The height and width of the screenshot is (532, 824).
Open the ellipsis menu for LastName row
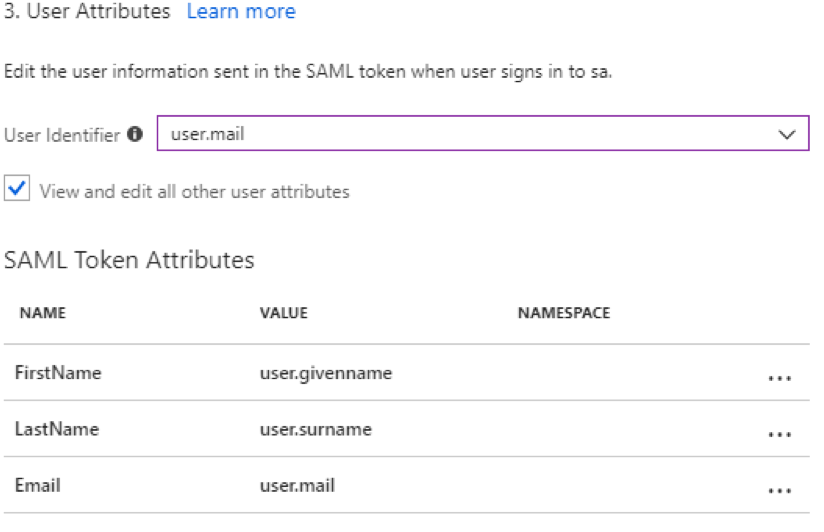[x=780, y=435]
